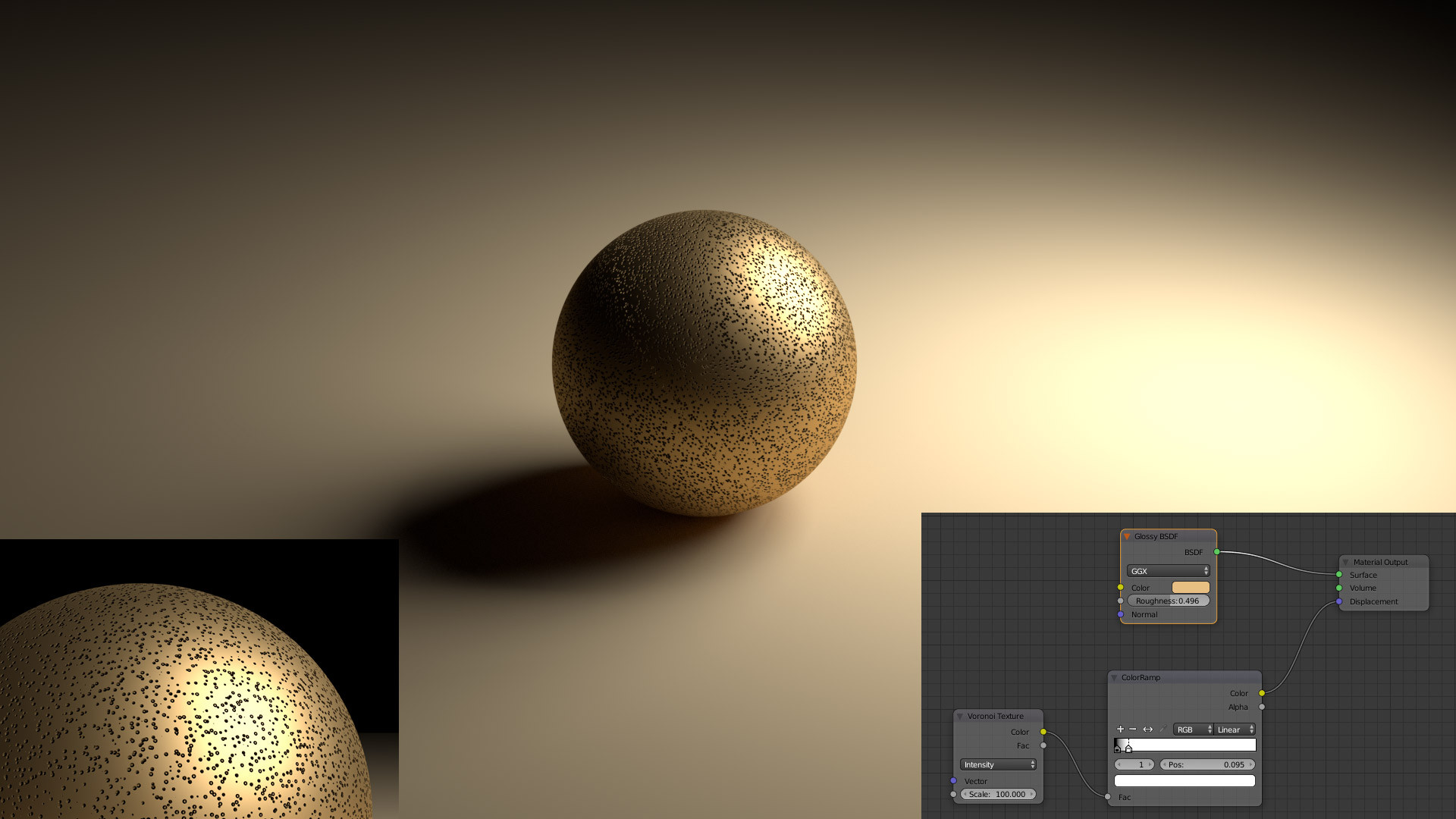
Task: Click the Pos 0.095 field
Action: (1207, 764)
